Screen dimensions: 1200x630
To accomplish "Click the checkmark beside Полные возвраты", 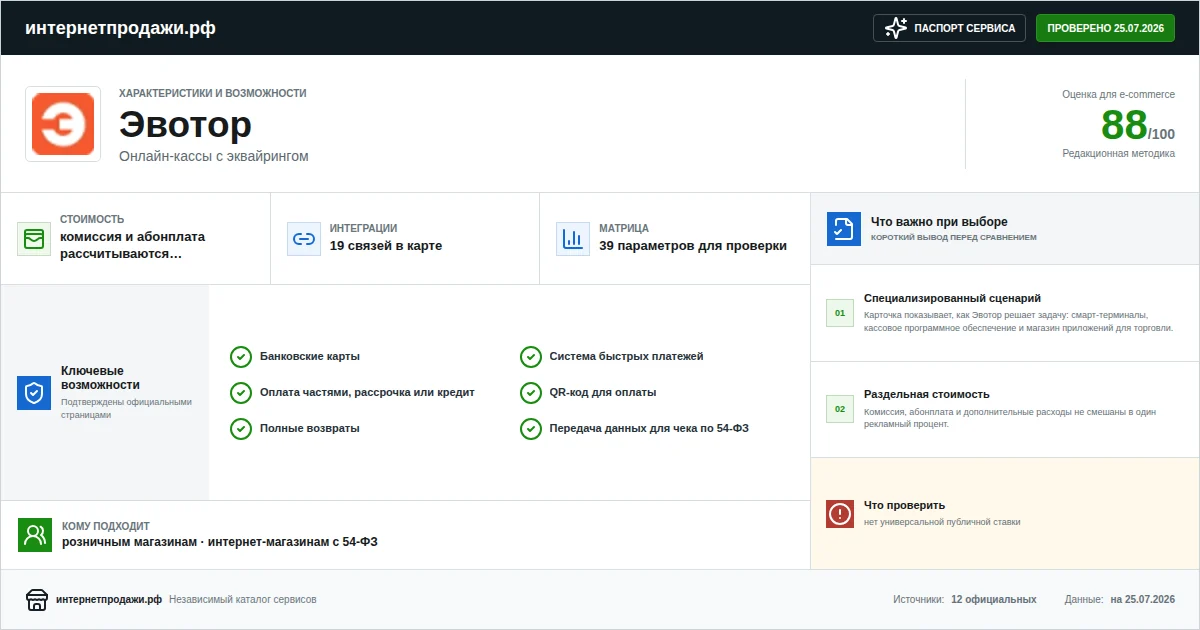I will 241,429.
